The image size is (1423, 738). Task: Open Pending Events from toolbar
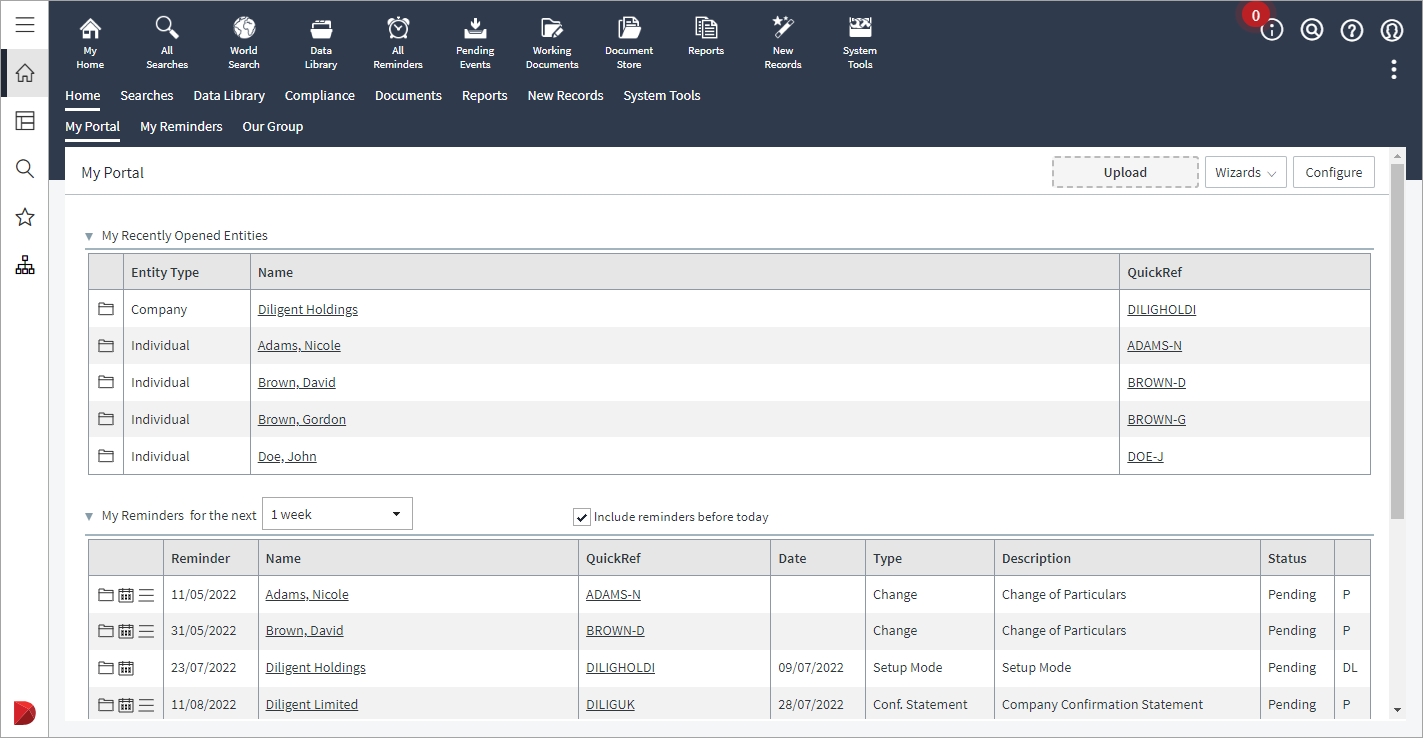tap(475, 43)
